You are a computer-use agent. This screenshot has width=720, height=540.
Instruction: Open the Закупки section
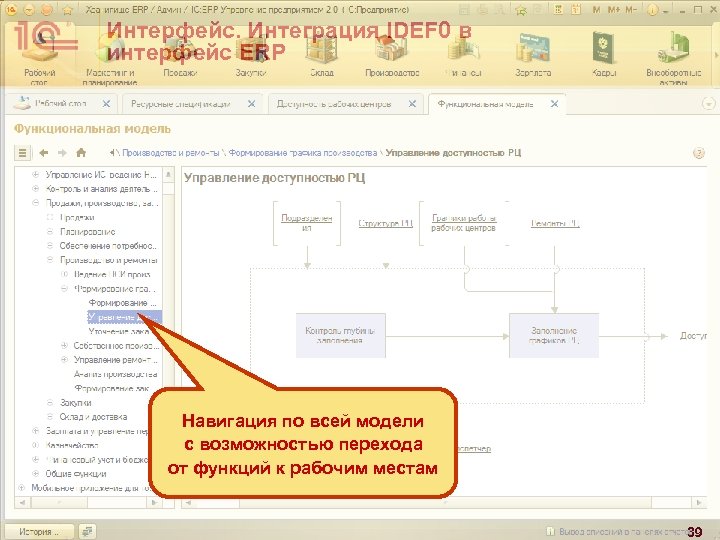pos(251,54)
